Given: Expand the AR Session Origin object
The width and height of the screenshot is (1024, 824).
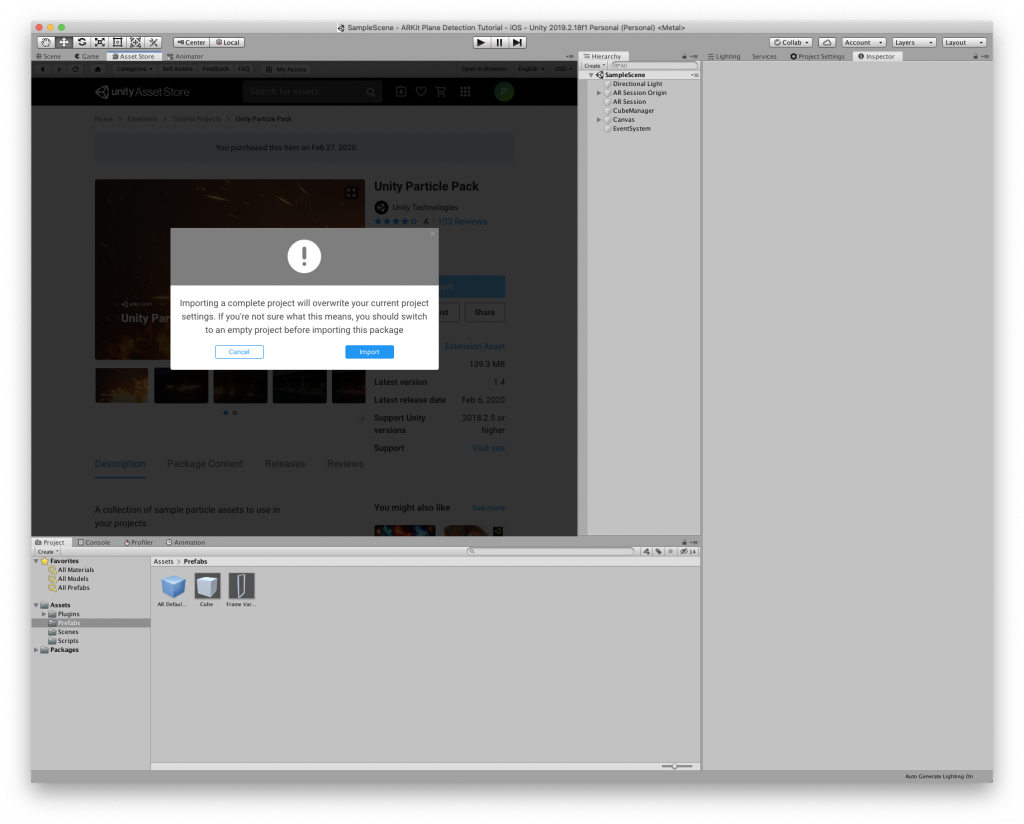Looking at the screenshot, I should tap(599, 93).
